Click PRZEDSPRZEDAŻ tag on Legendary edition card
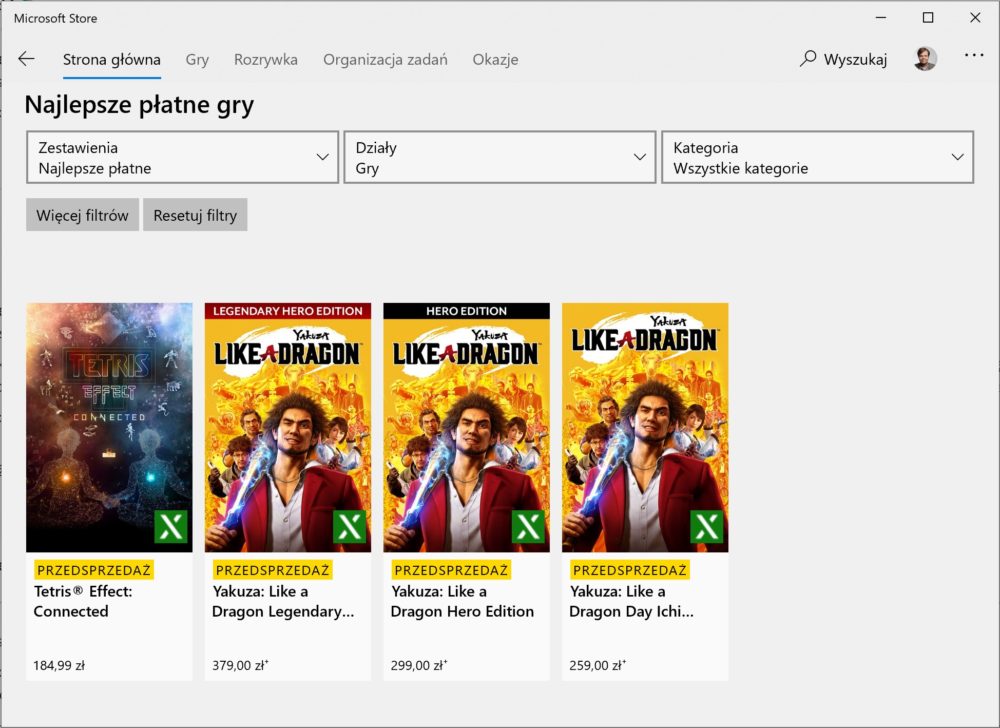This screenshot has width=1000, height=728. [272, 570]
